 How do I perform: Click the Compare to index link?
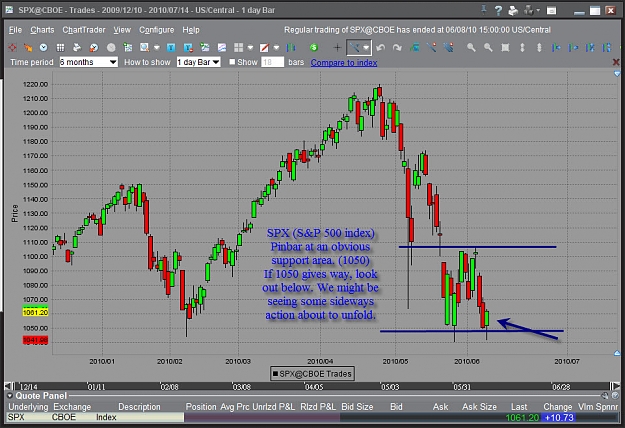tap(344, 63)
